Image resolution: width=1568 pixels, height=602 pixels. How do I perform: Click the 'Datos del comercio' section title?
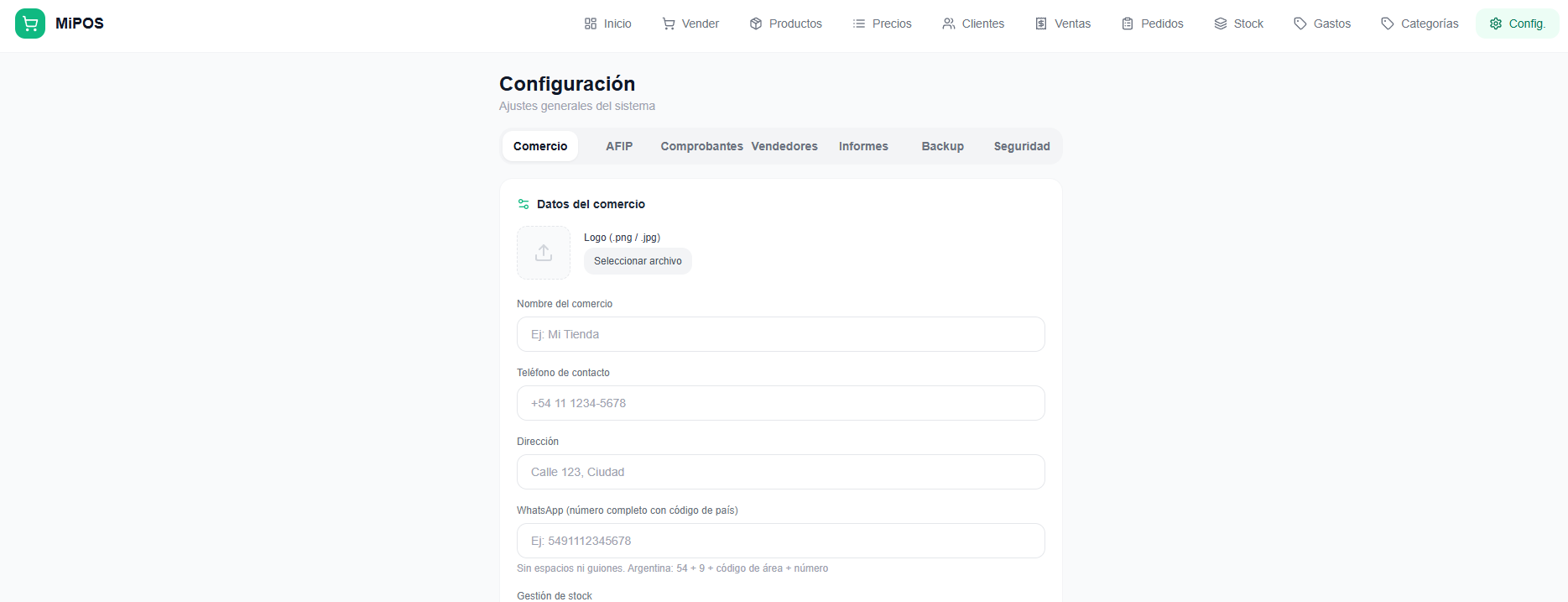591,204
